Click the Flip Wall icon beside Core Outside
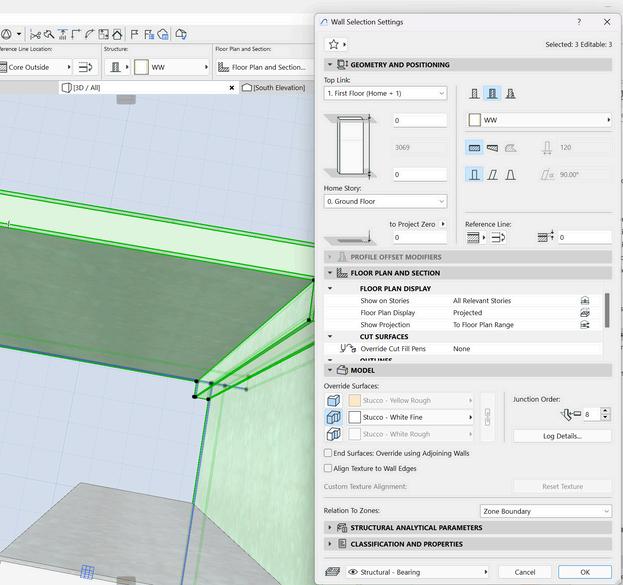The height and width of the screenshot is (585, 623). click(85, 67)
